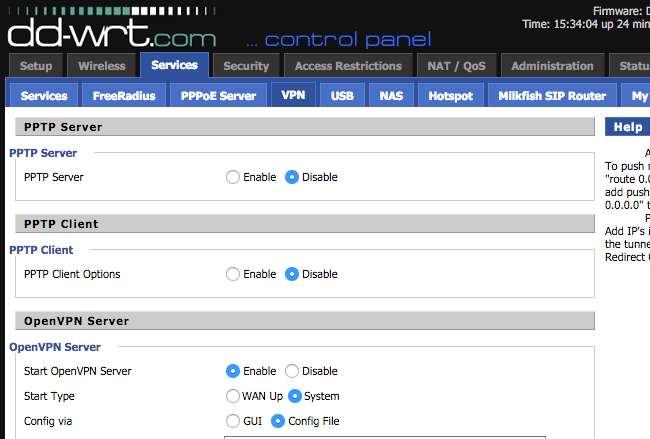
Task: Click the 'Start OpenVPN Server' label
Action: [x=78, y=371]
